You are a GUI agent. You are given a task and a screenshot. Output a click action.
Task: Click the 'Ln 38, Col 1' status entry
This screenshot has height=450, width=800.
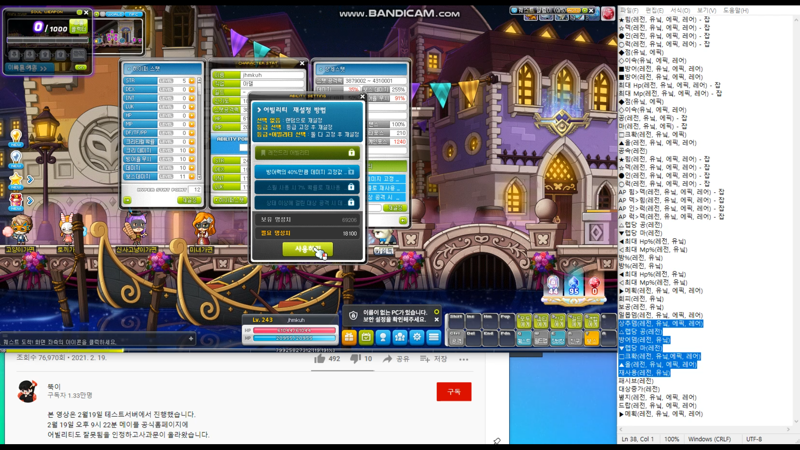coord(637,439)
